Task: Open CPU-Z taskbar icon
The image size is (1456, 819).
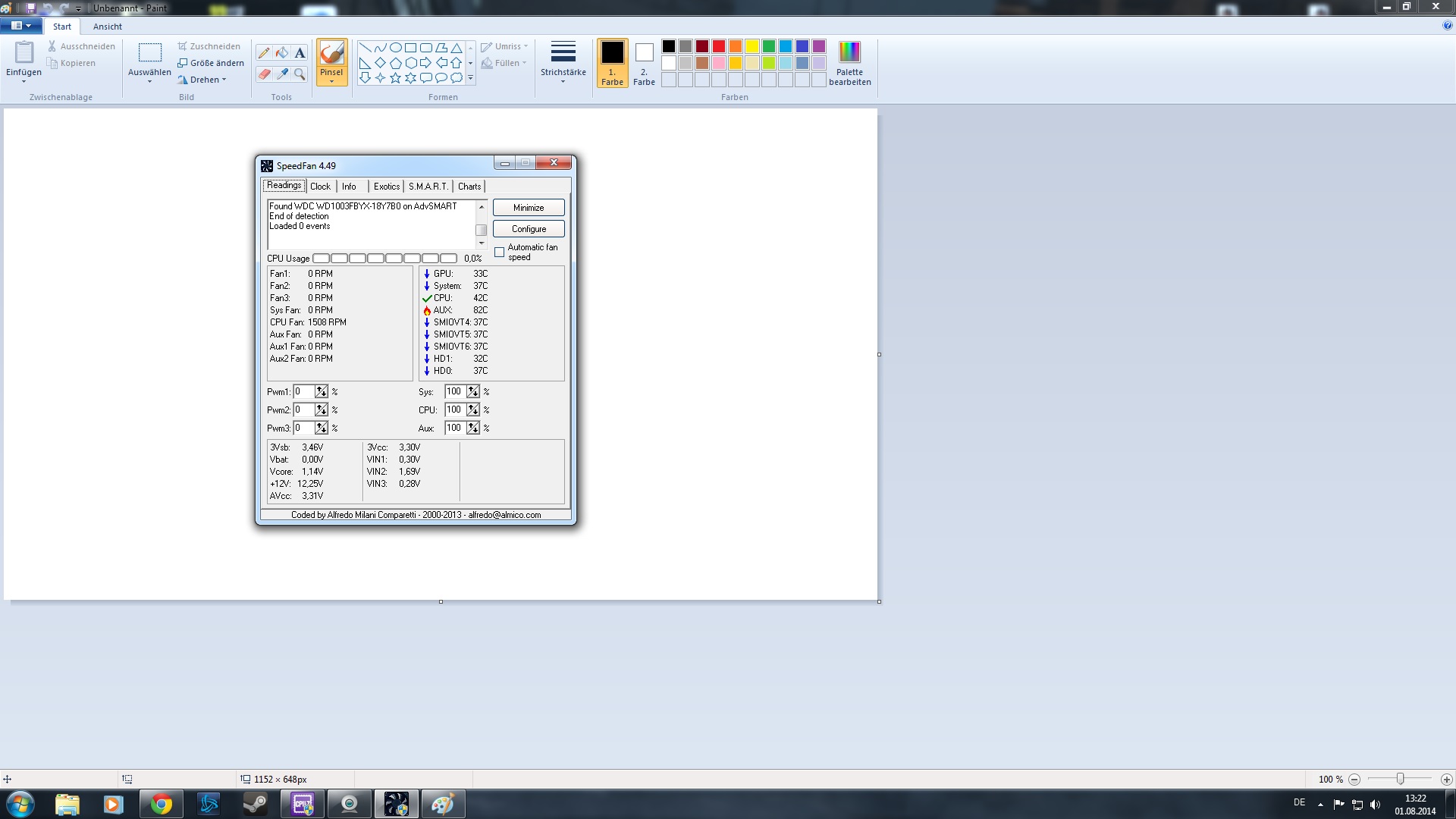Action: (x=302, y=804)
